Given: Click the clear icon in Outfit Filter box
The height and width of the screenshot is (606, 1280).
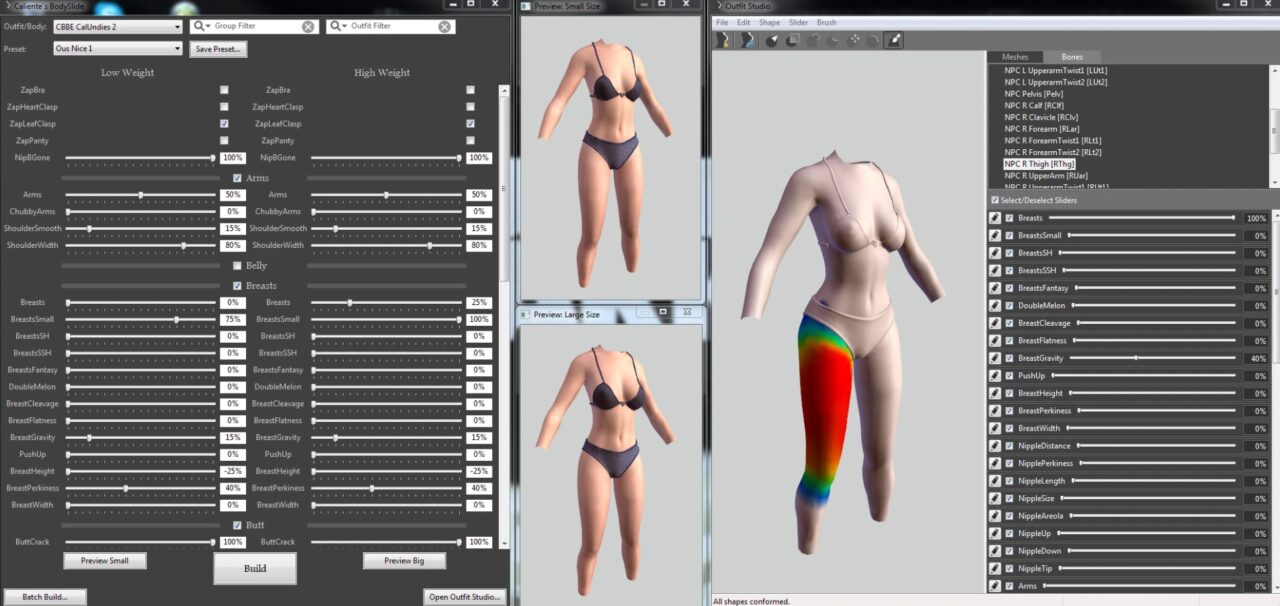Looking at the screenshot, I should tap(444, 26).
